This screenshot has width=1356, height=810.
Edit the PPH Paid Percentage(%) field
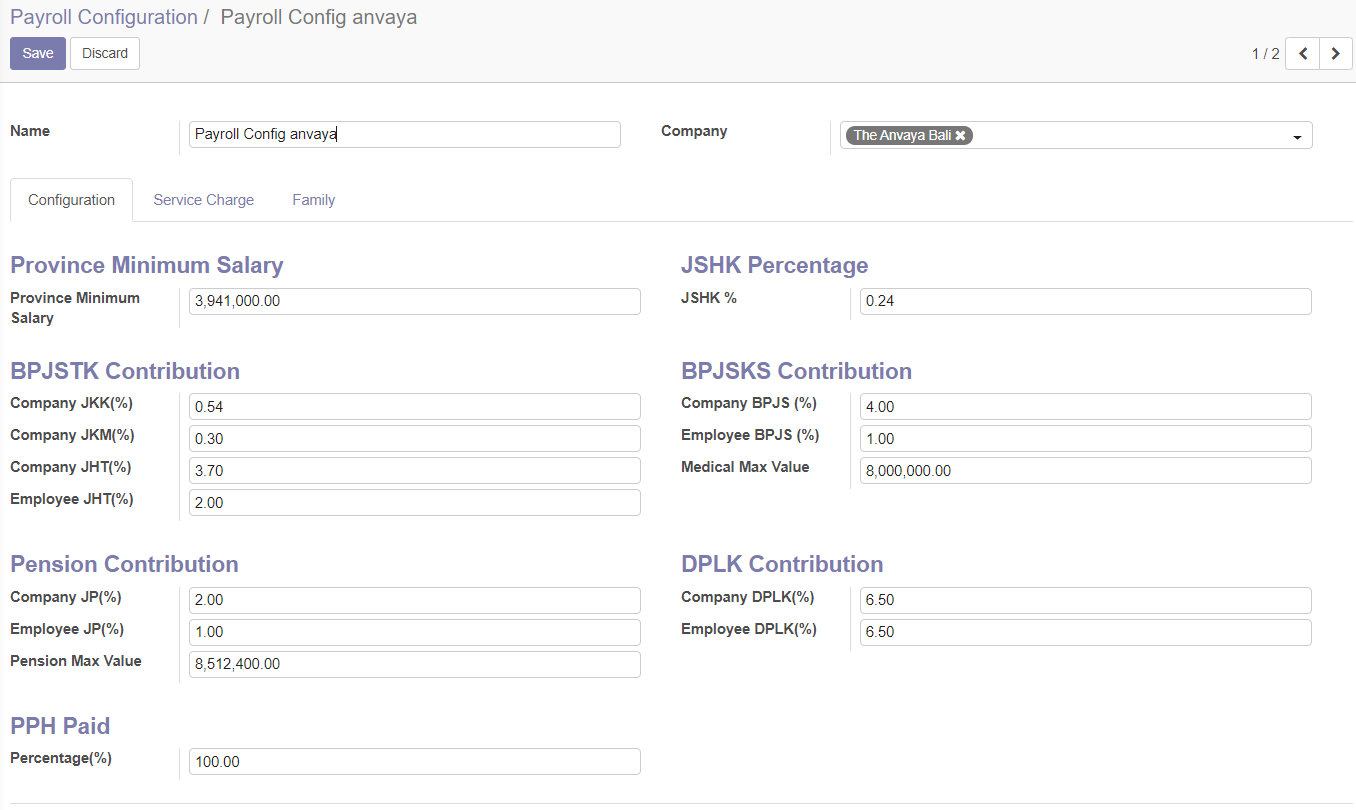click(x=415, y=762)
